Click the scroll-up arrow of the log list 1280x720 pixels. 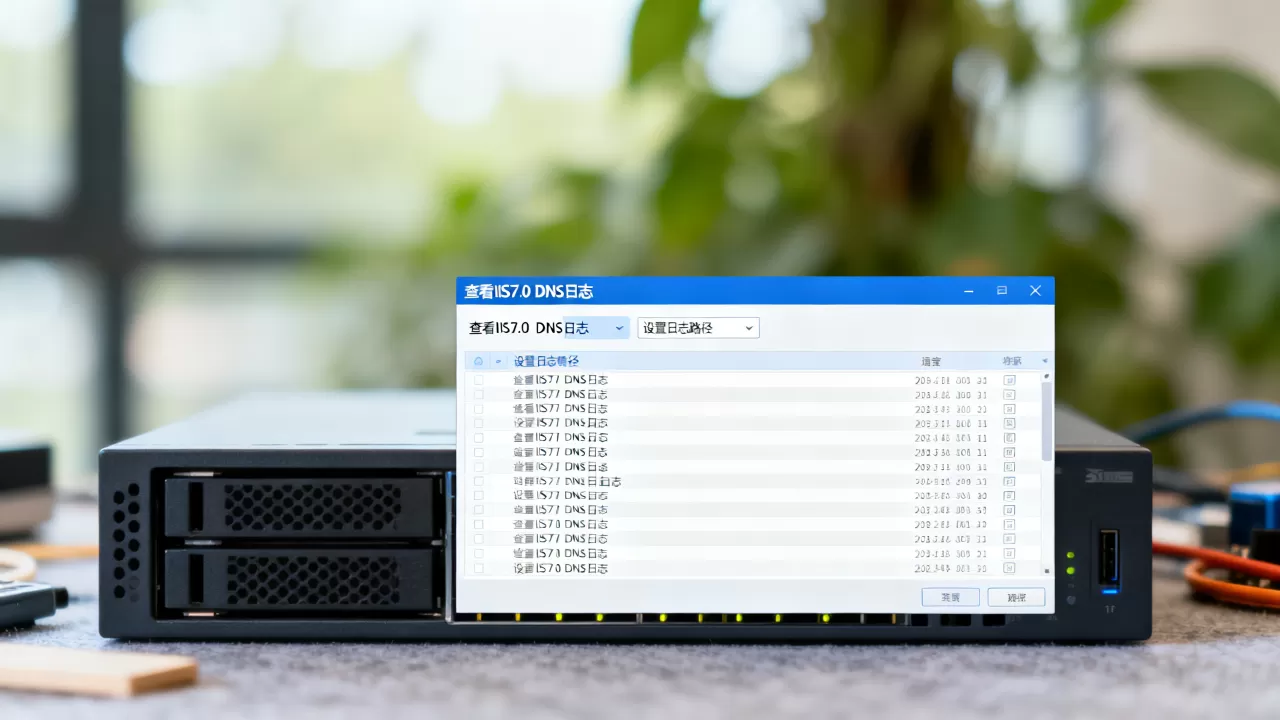point(1047,376)
